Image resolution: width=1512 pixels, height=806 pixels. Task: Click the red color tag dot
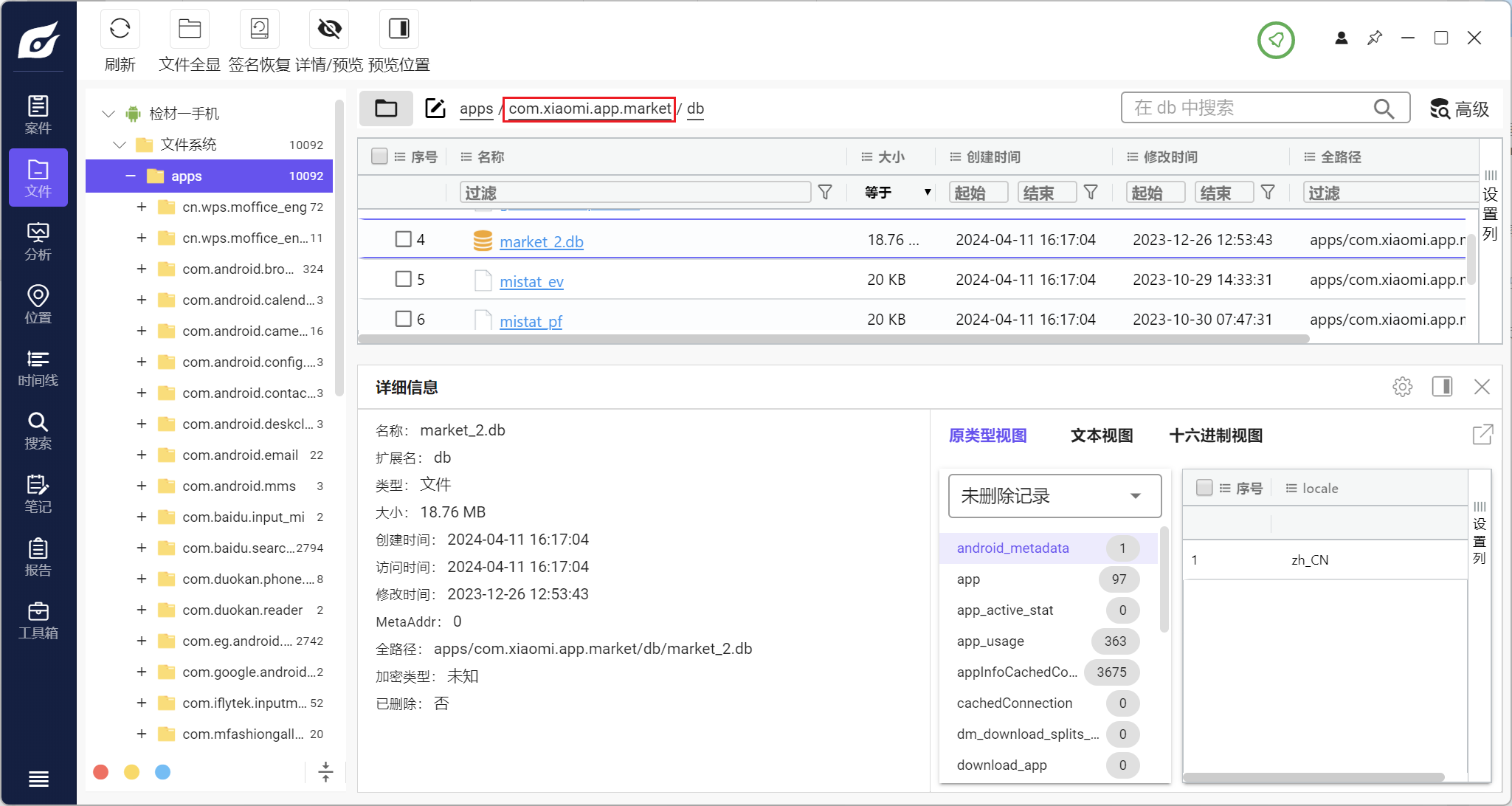[x=101, y=772]
